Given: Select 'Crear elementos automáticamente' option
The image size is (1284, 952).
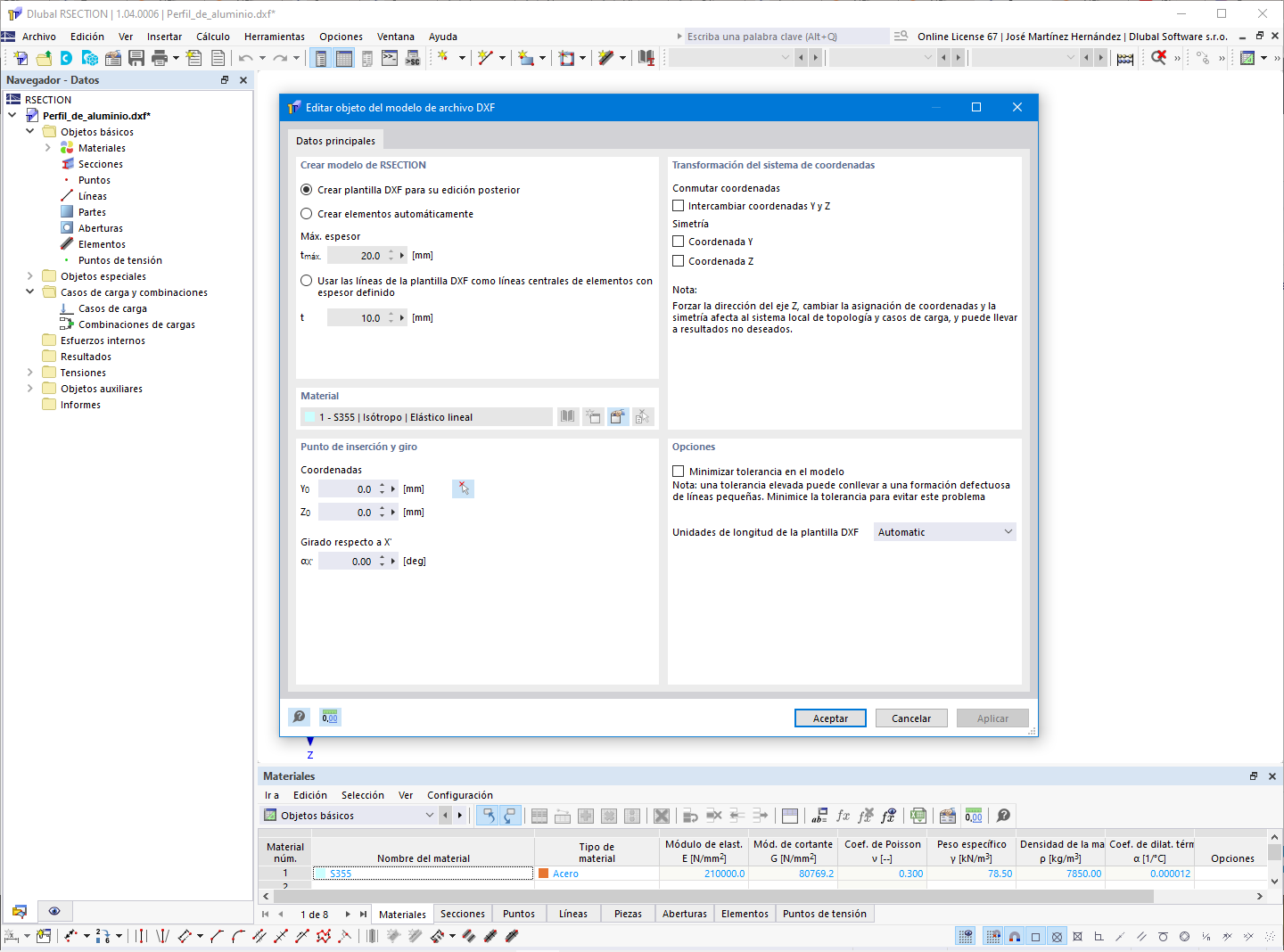Looking at the screenshot, I should 307,214.
